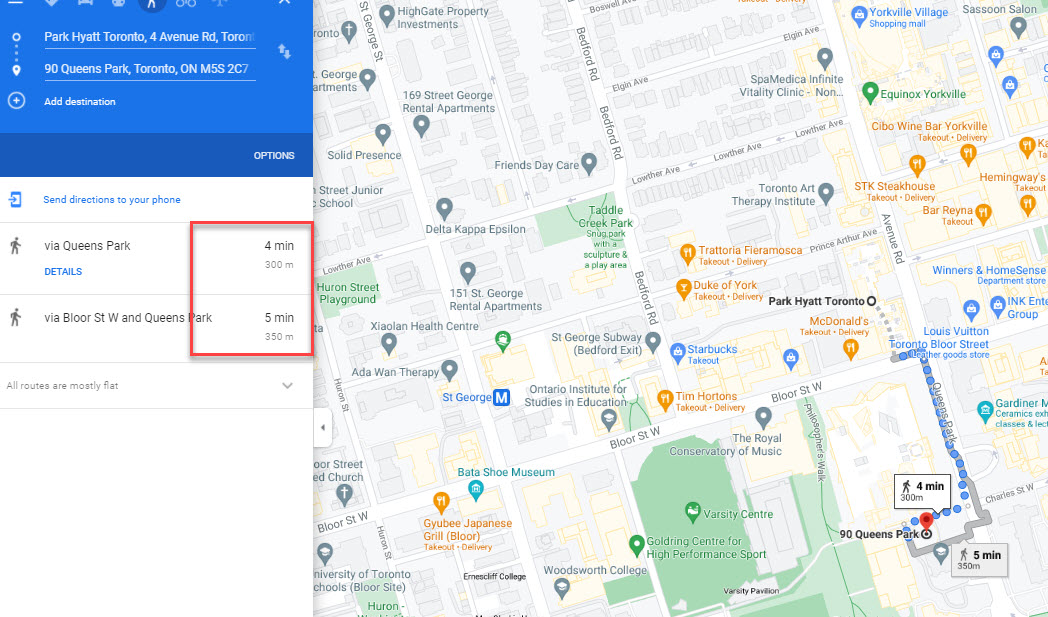
Task: Click the Equinox Yorkville green pin
Action: click(870, 94)
